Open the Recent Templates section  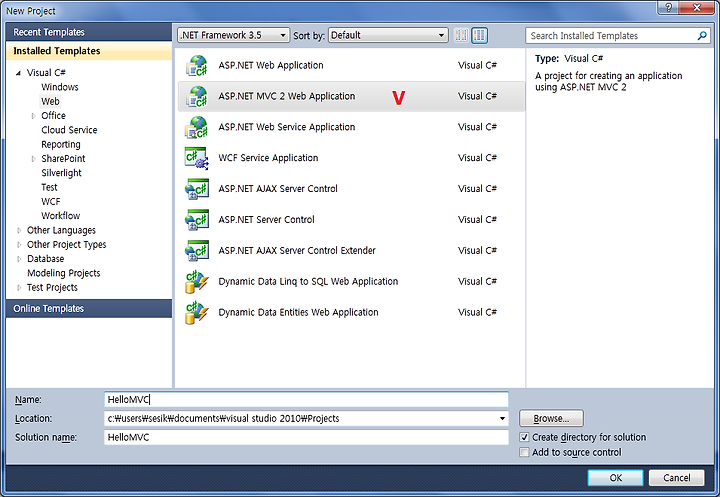[x=89, y=32]
